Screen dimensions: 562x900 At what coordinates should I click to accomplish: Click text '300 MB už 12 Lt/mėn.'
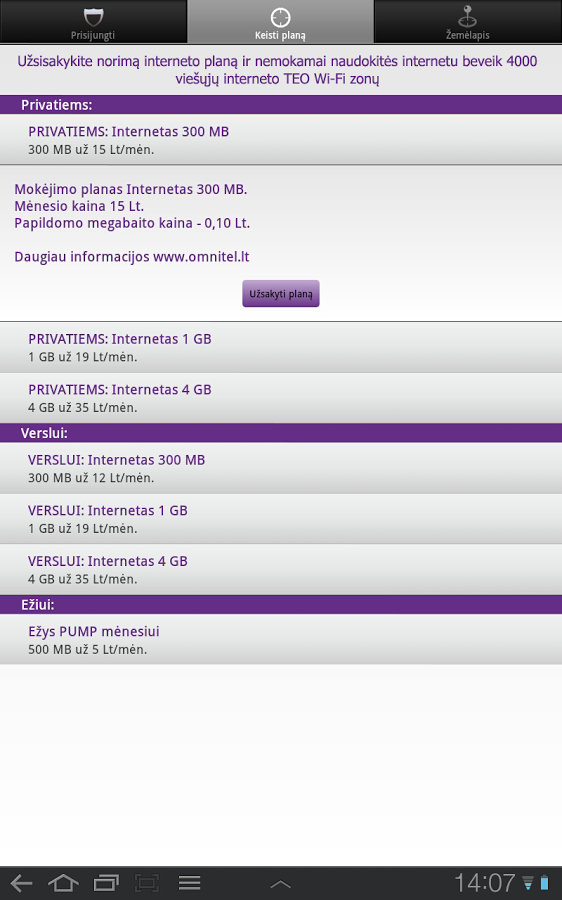[91, 478]
